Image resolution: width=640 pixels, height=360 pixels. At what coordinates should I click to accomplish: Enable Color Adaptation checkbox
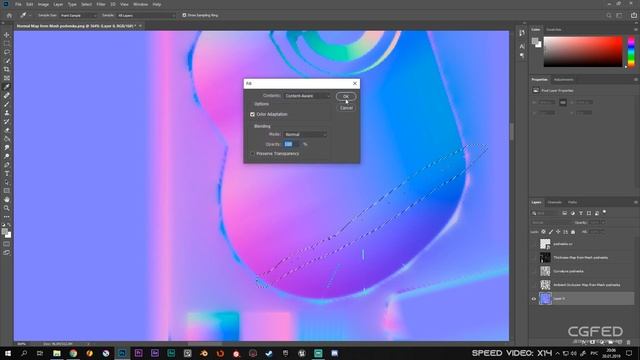pyautogui.click(x=252, y=114)
